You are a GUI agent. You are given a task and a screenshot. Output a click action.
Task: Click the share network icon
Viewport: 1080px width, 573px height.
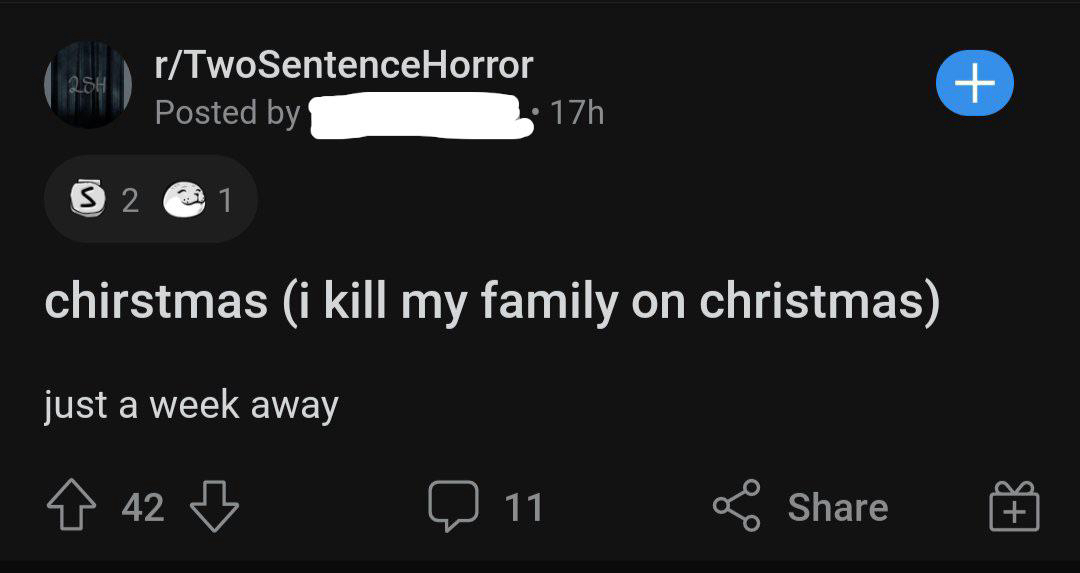(x=736, y=506)
